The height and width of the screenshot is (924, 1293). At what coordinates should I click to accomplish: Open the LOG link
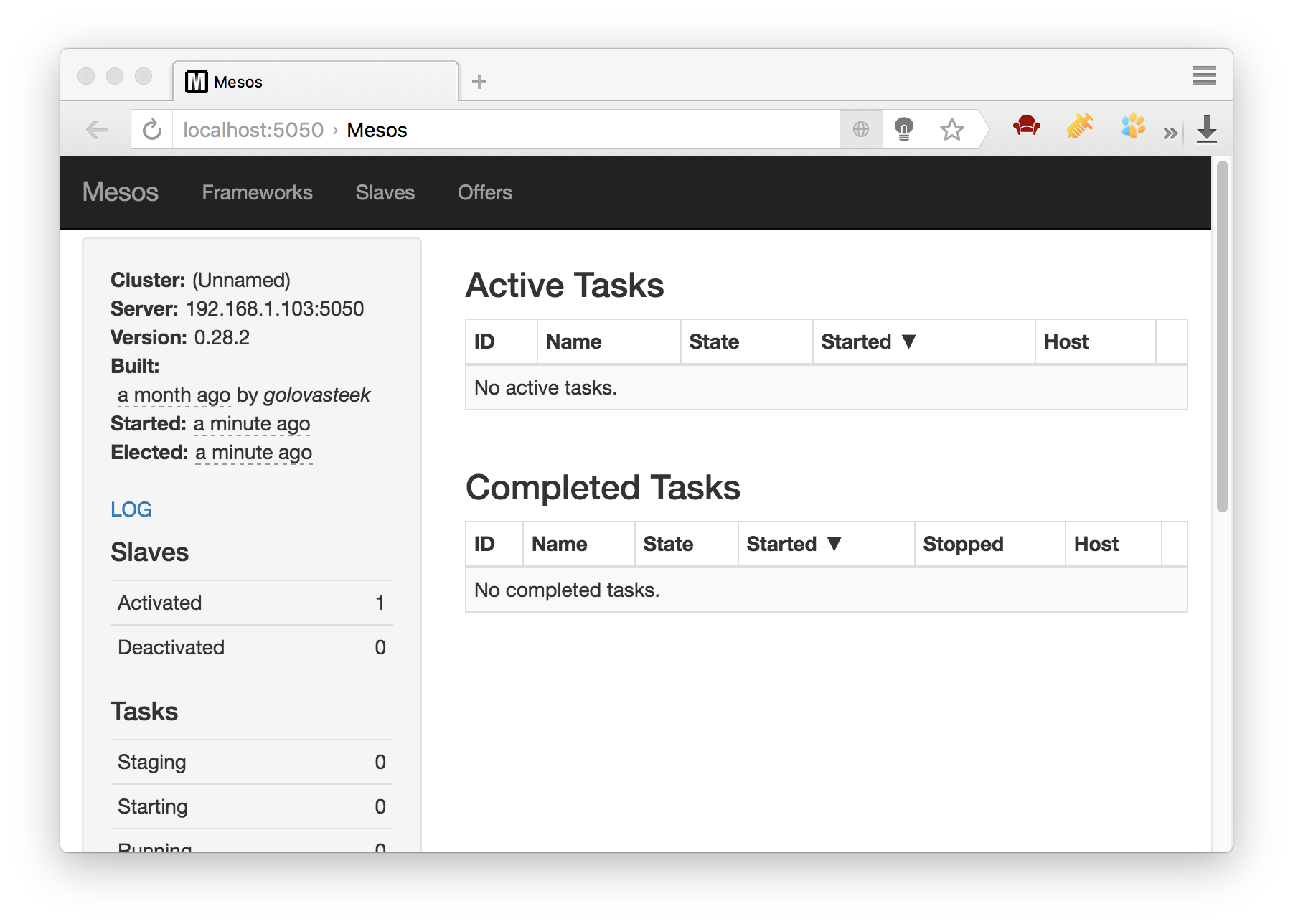click(x=131, y=509)
